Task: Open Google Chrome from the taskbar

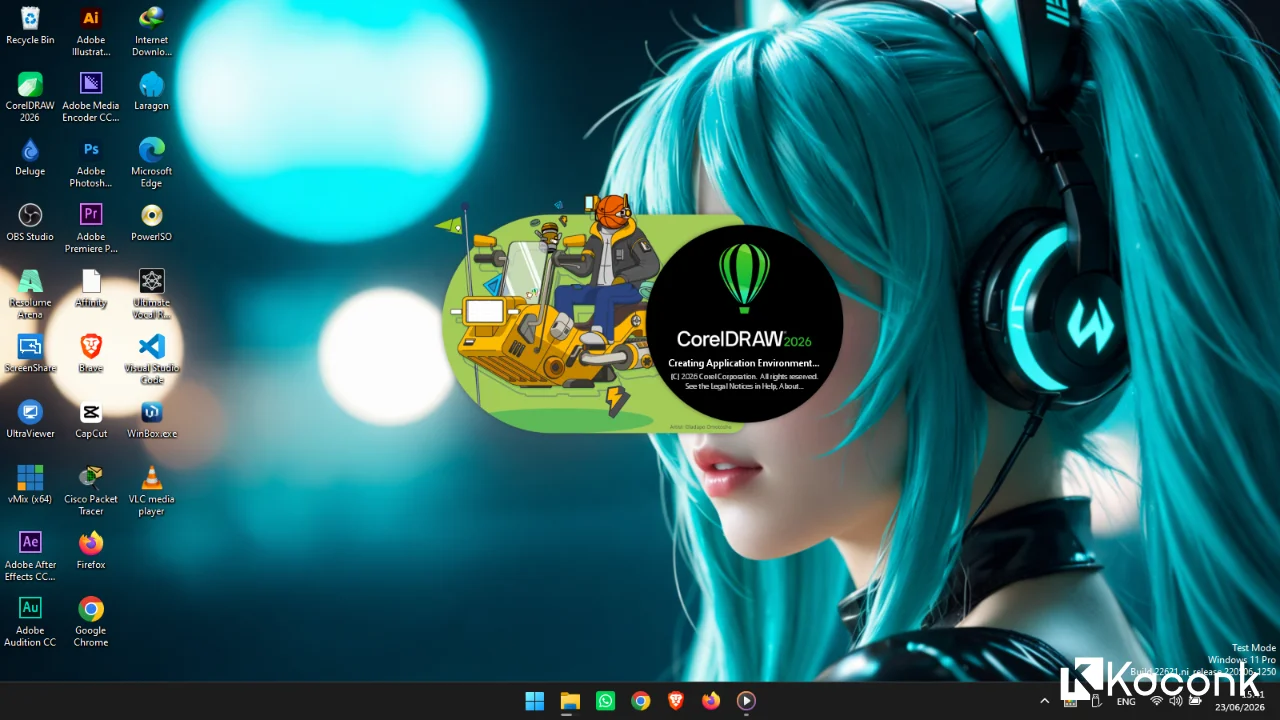Action: click(x=641, y=701)
